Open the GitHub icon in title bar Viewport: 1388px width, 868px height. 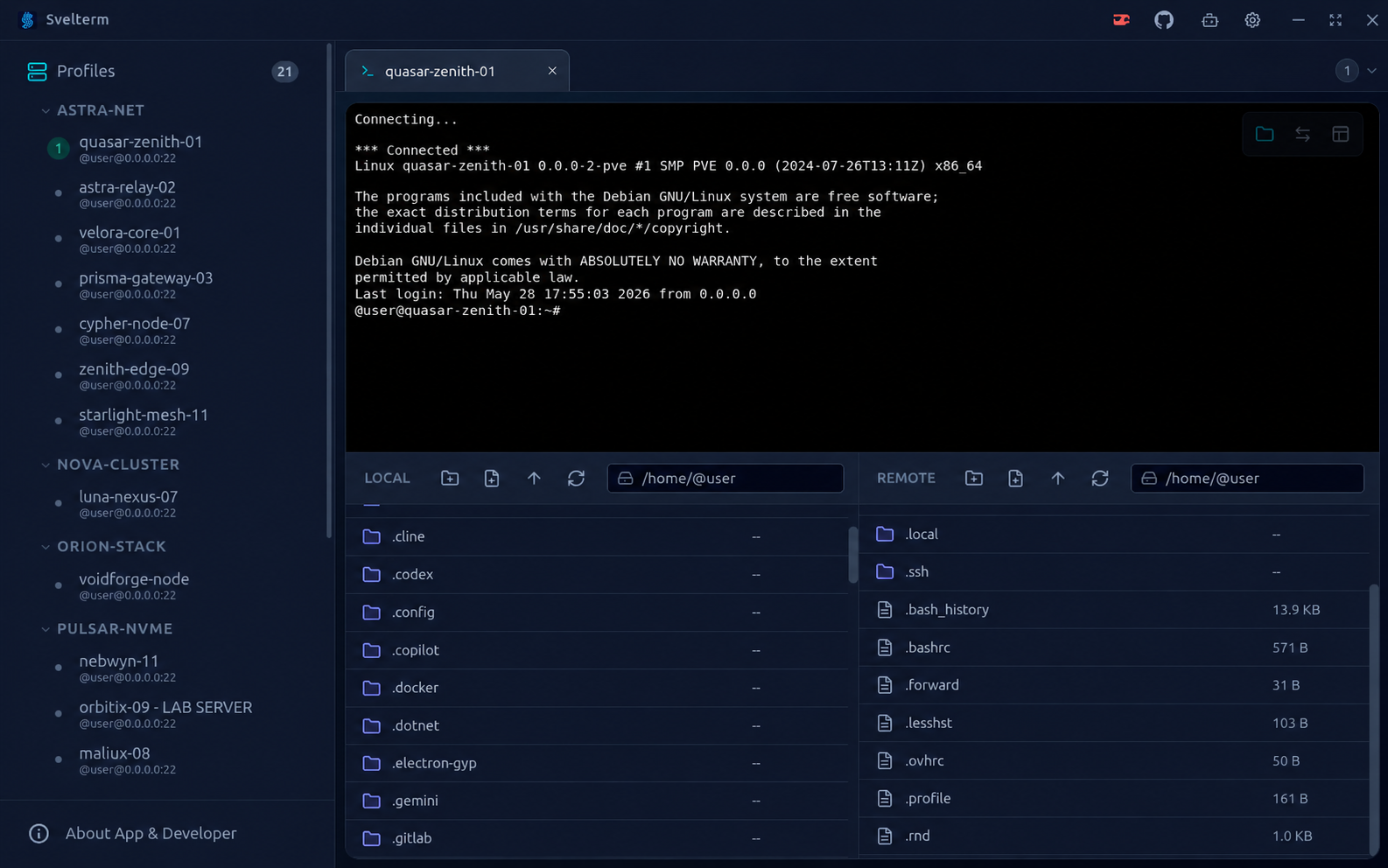(x=1164, y=20)
